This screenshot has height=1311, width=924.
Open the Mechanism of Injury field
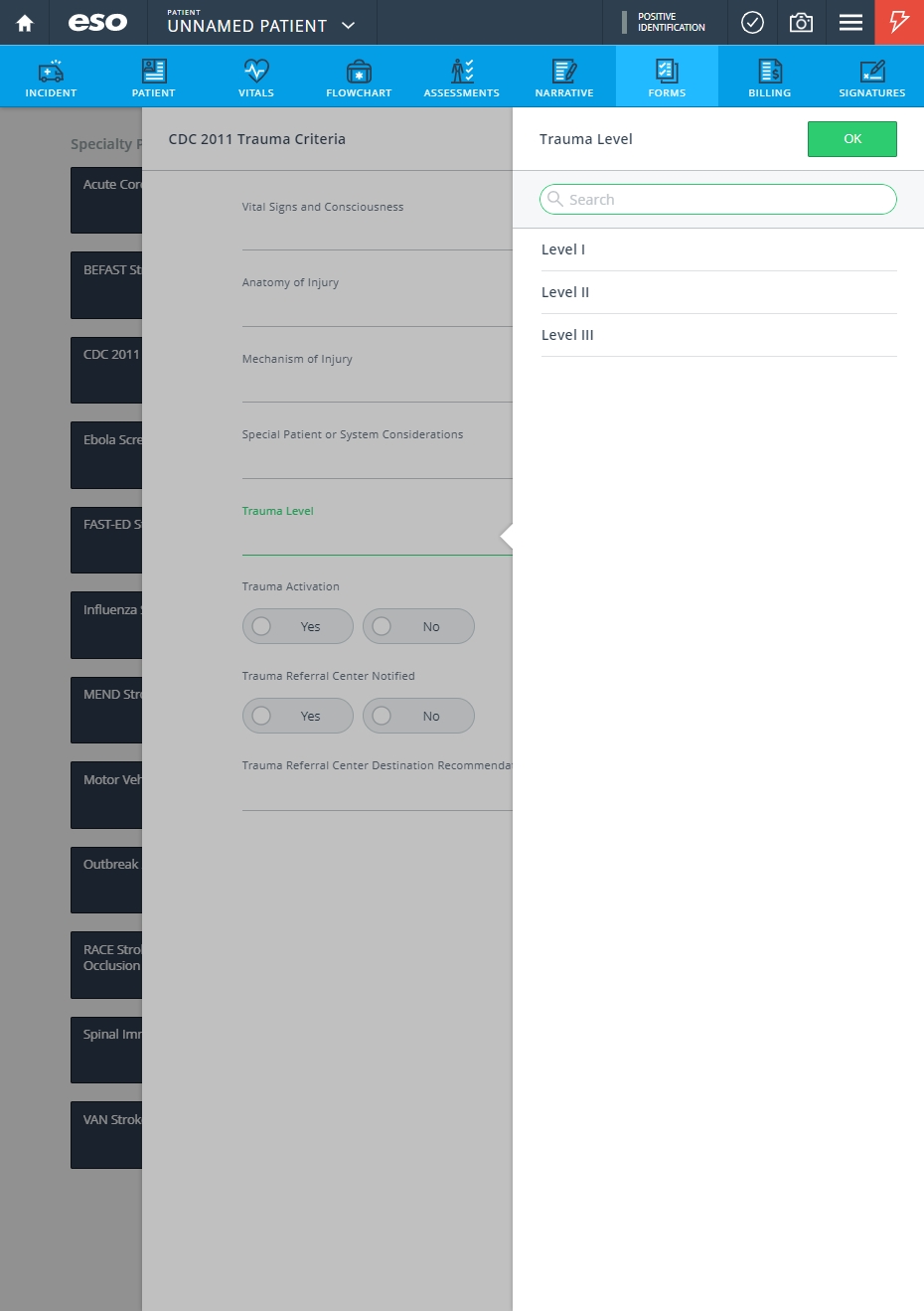[x=378, y=375]
